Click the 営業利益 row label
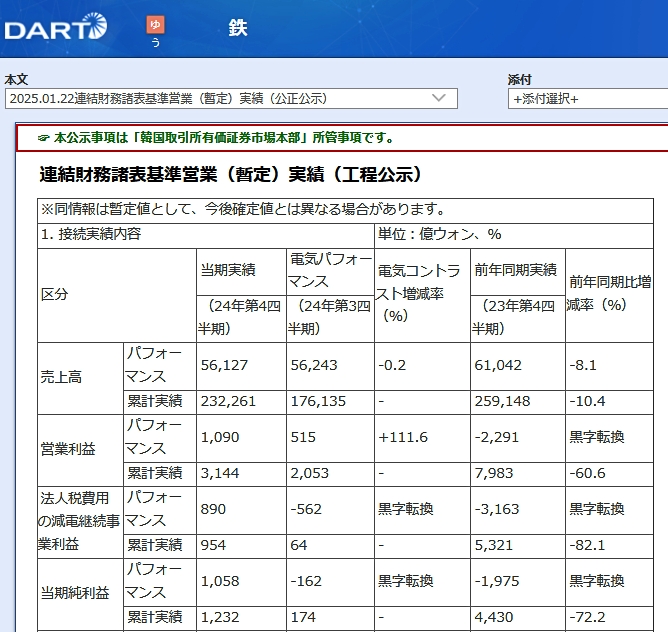Viewport: 668px width, 632px height. [67, 450]
